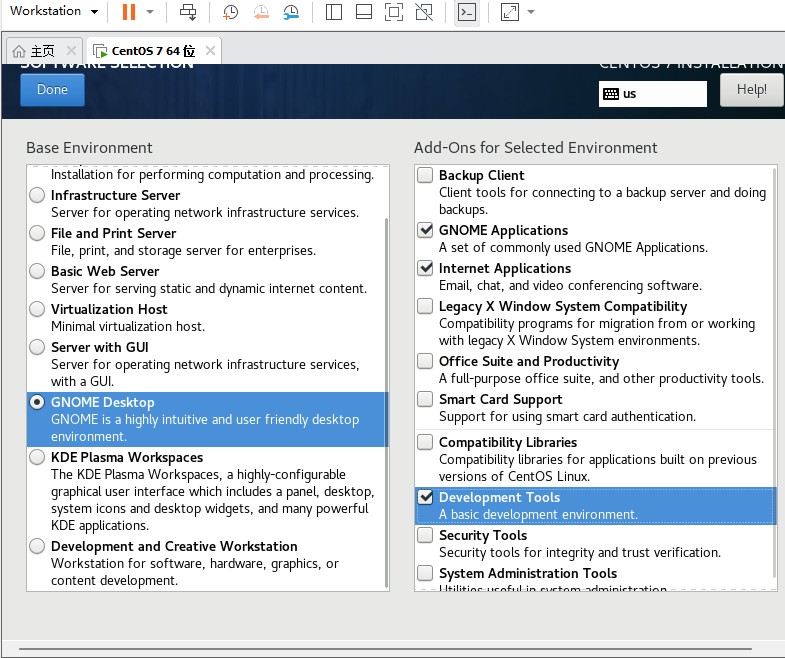
Task: Click the CentOS VM tab icon
Action: [x=100, y=51]
